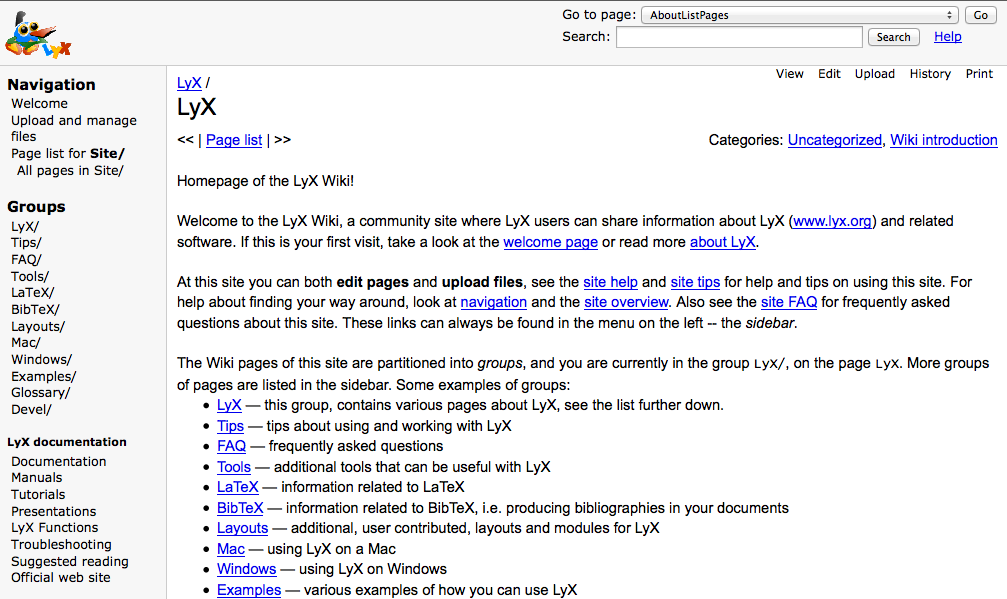The width and height of the screenshot is (1007, 599).
Task: Visit the www.lyx.org link
Action: pos(832,221)
